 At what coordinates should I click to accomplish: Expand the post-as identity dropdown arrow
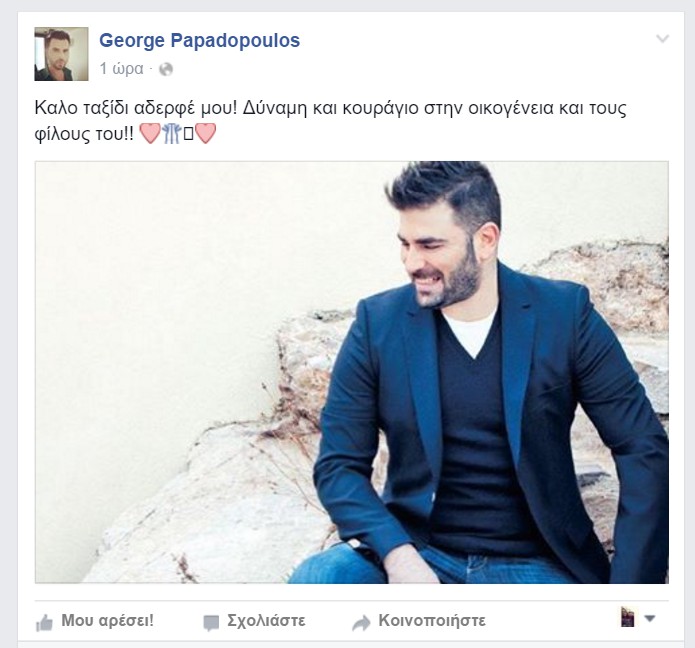[649, 618]
